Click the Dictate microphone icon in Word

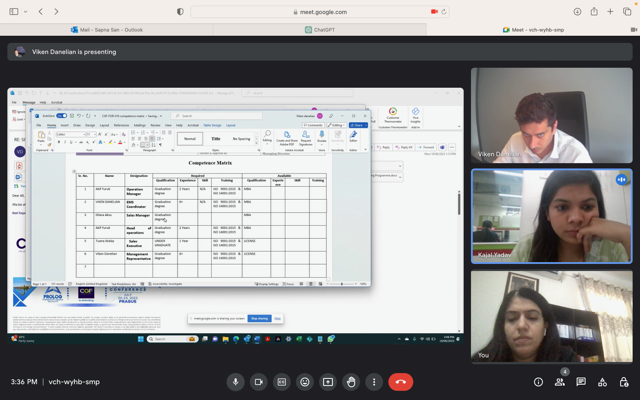coord(322,135)
